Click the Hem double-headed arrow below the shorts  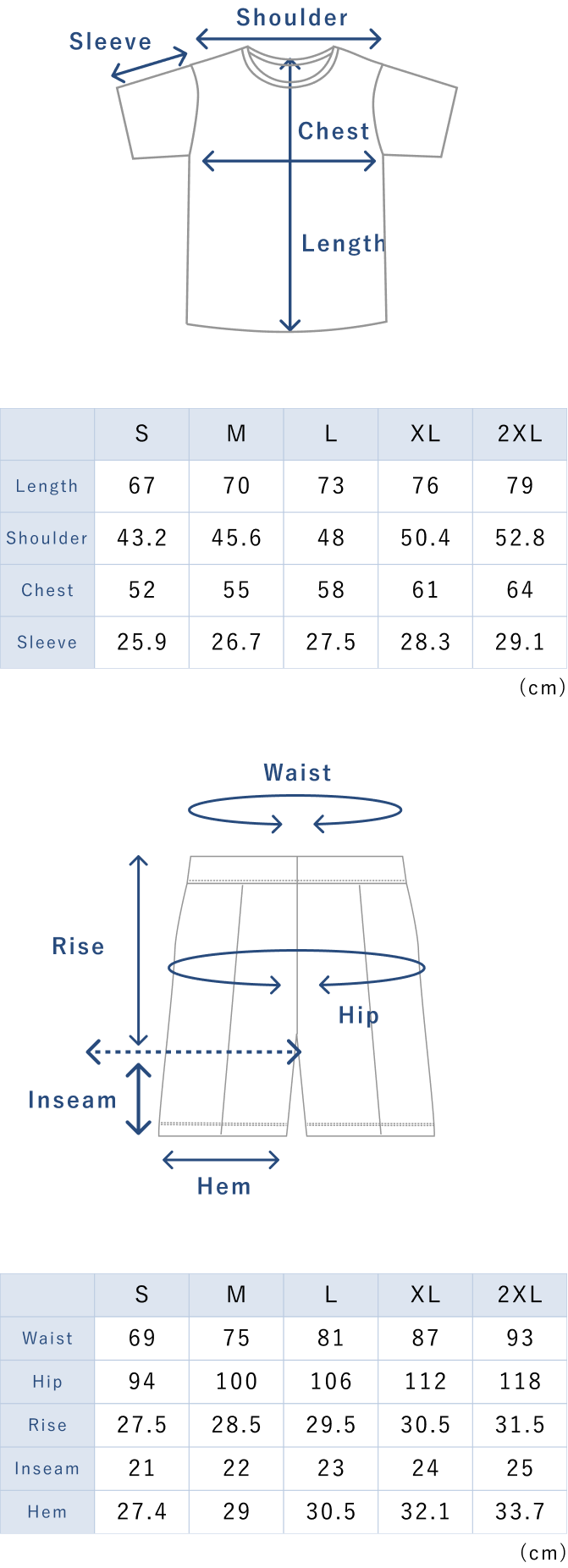(221, 1160)
